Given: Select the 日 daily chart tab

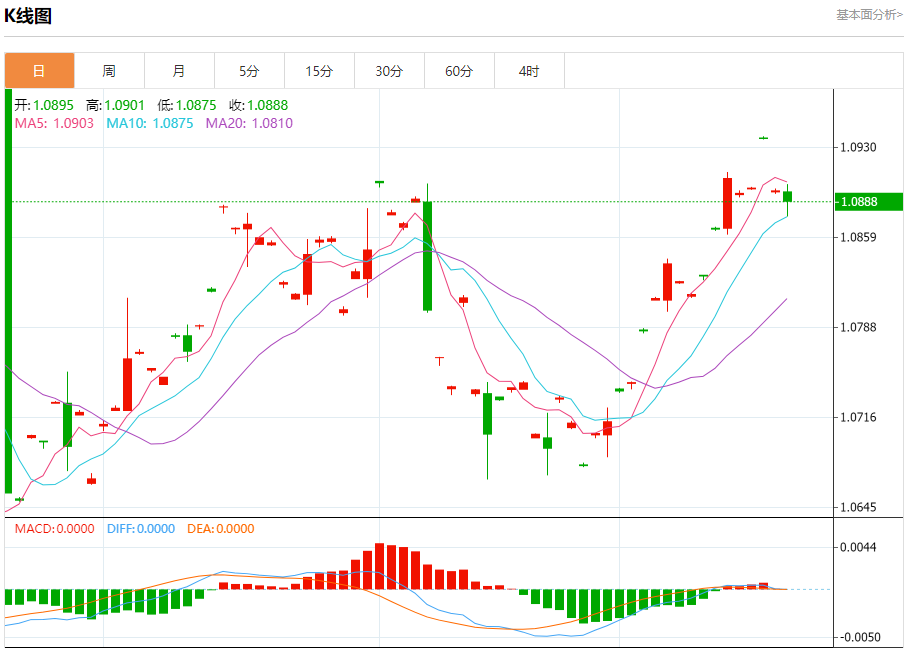Looking at the screenshot, I should (40, 71).
